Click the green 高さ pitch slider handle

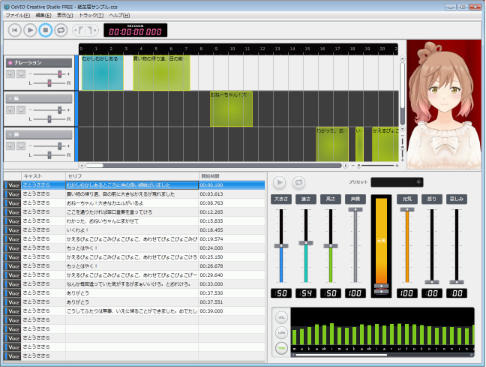[331, 246]
